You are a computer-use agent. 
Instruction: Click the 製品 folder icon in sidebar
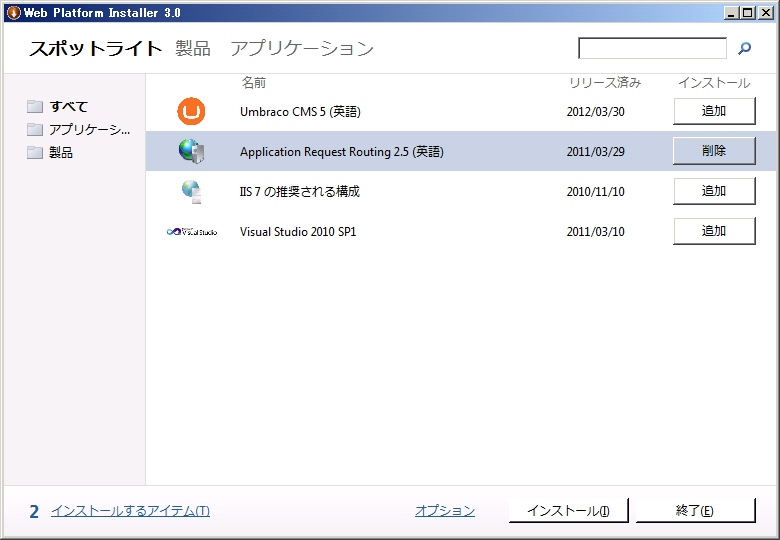tap(35, 152)
